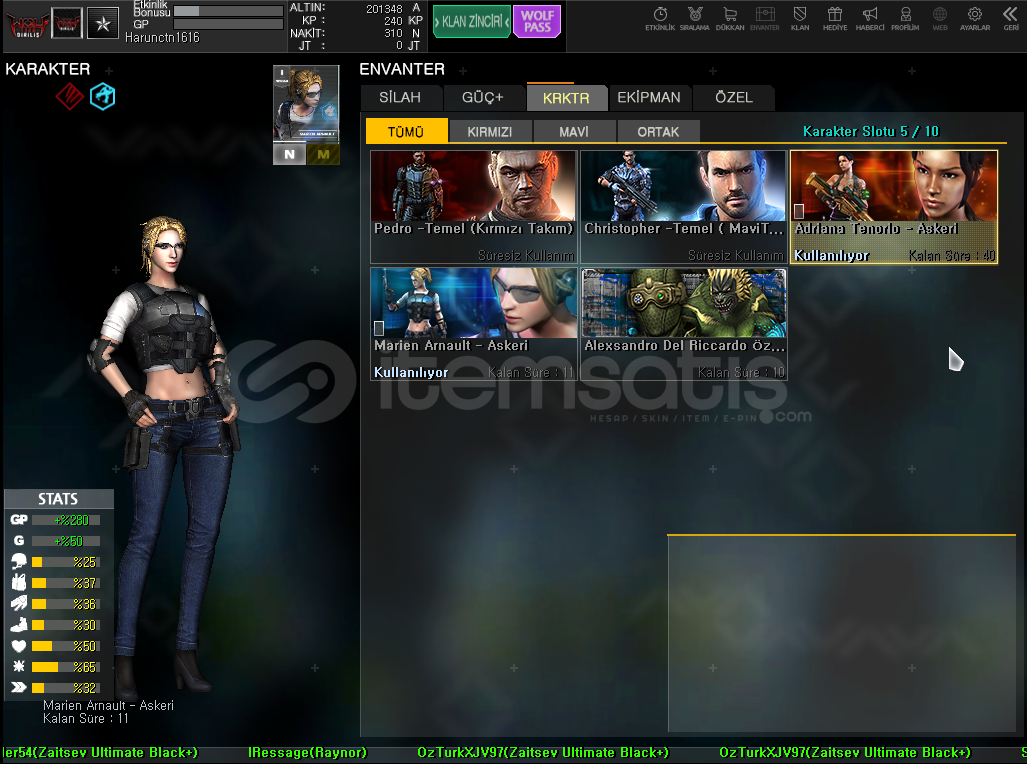This screenshot has height=764, width=1027.
Task: Click the +%50 G stat bar
Action: point(65,541)
